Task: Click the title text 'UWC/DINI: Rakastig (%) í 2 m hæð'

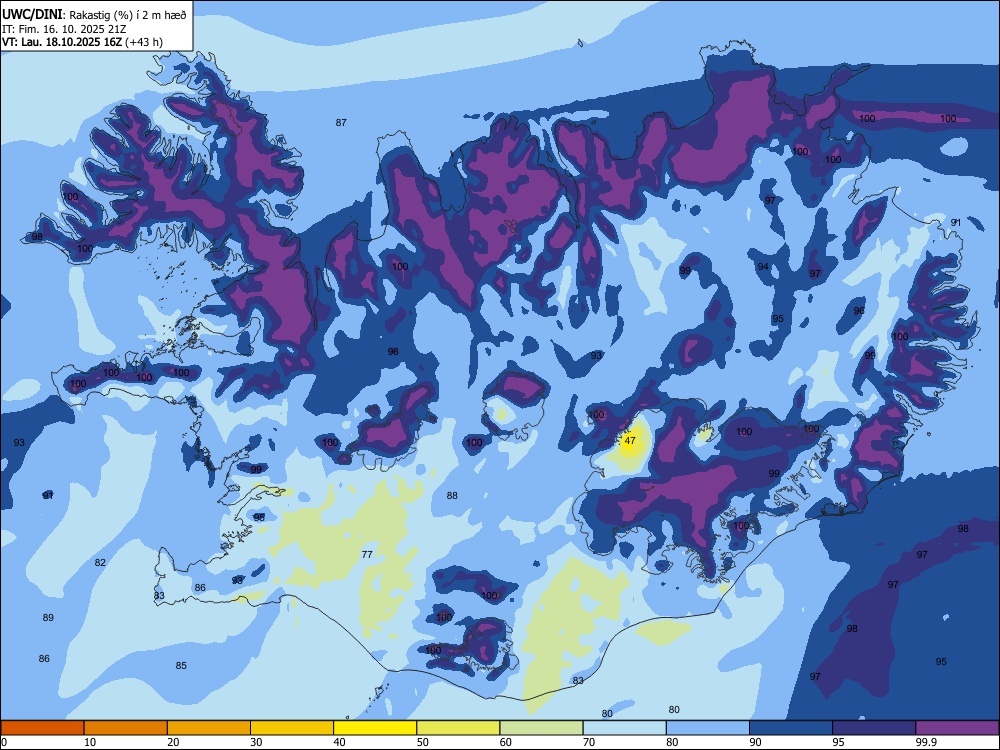Action: [x=94, y=15]
